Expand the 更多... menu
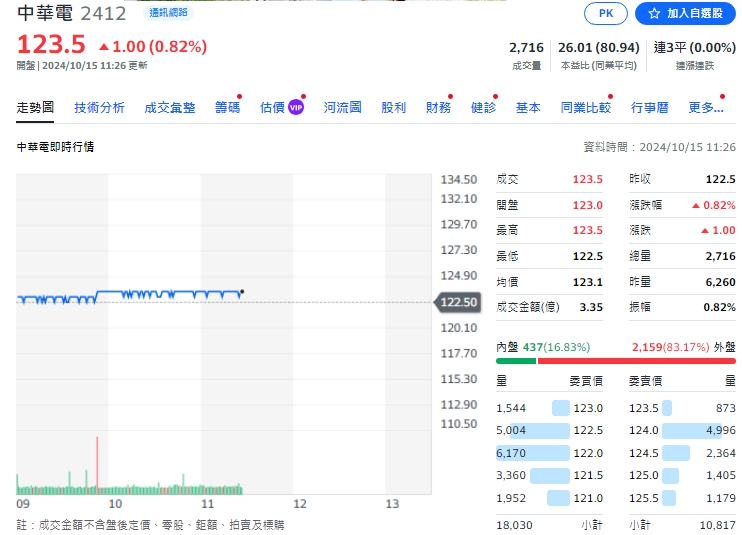 (706, 107)
